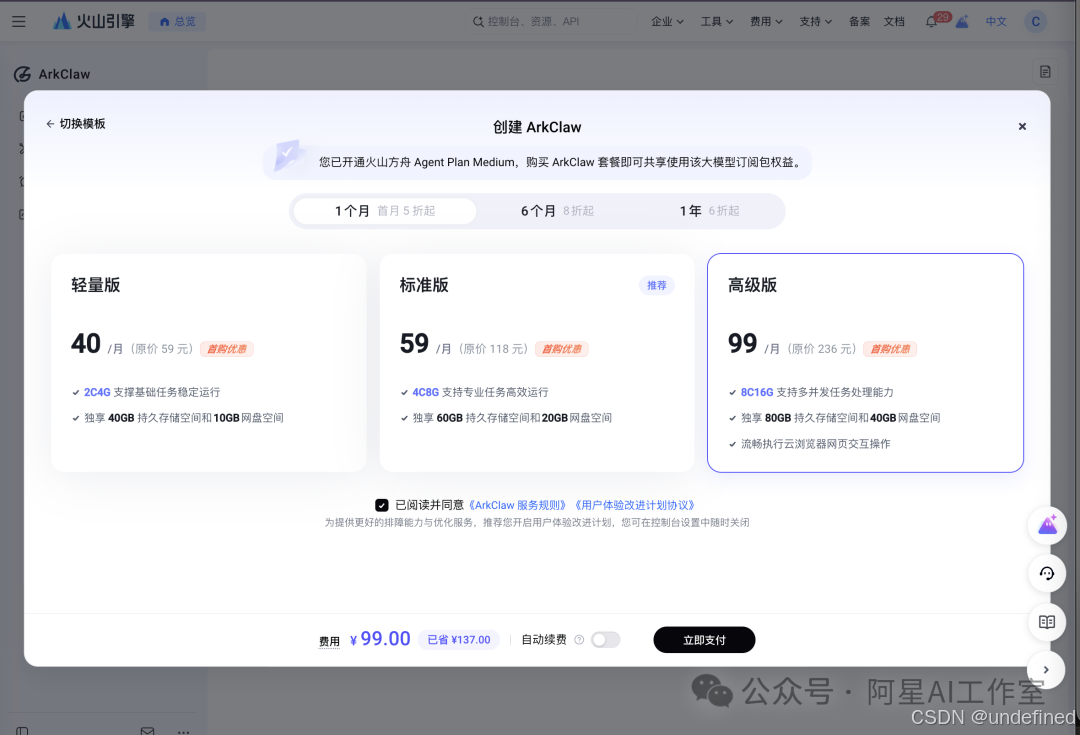
Task: Choose the 标准版 plan card
Action: (537, 363)
